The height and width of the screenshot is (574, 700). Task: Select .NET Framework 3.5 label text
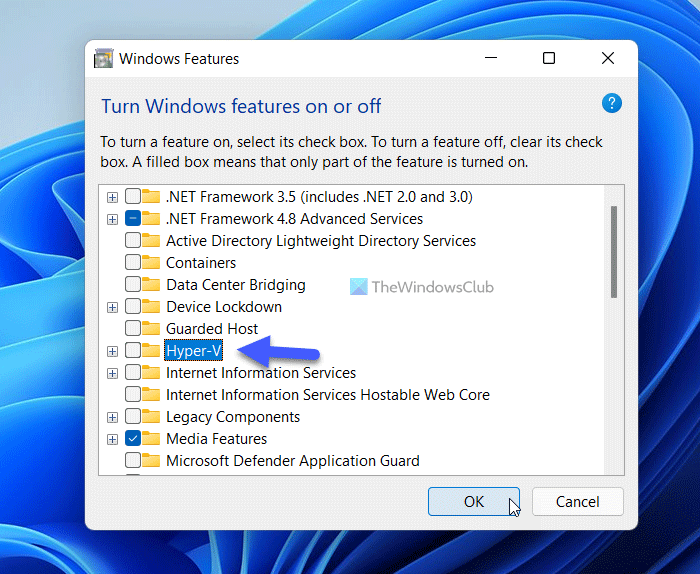point(319,197)
